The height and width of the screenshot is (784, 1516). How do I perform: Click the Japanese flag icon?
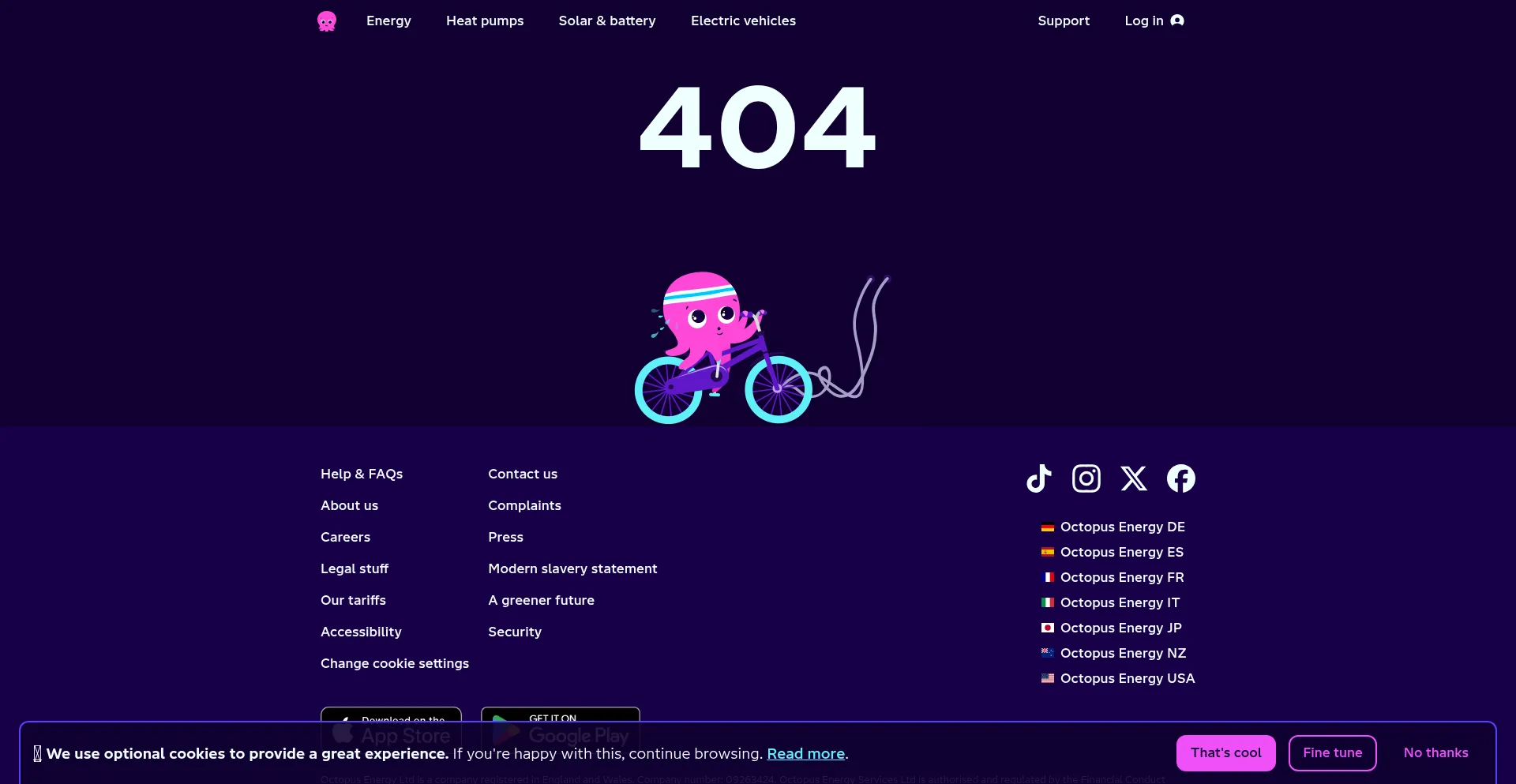point(1048,628)
